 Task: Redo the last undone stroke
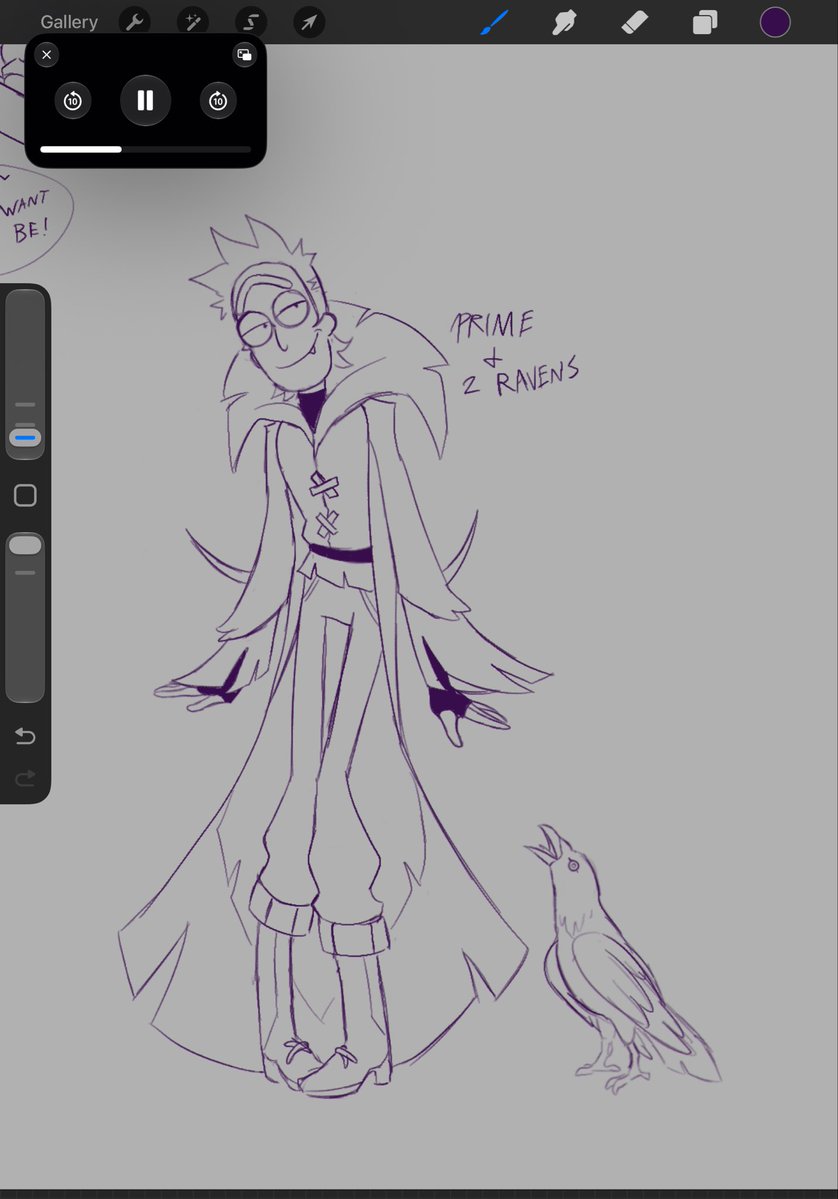[x=25, y=778]
